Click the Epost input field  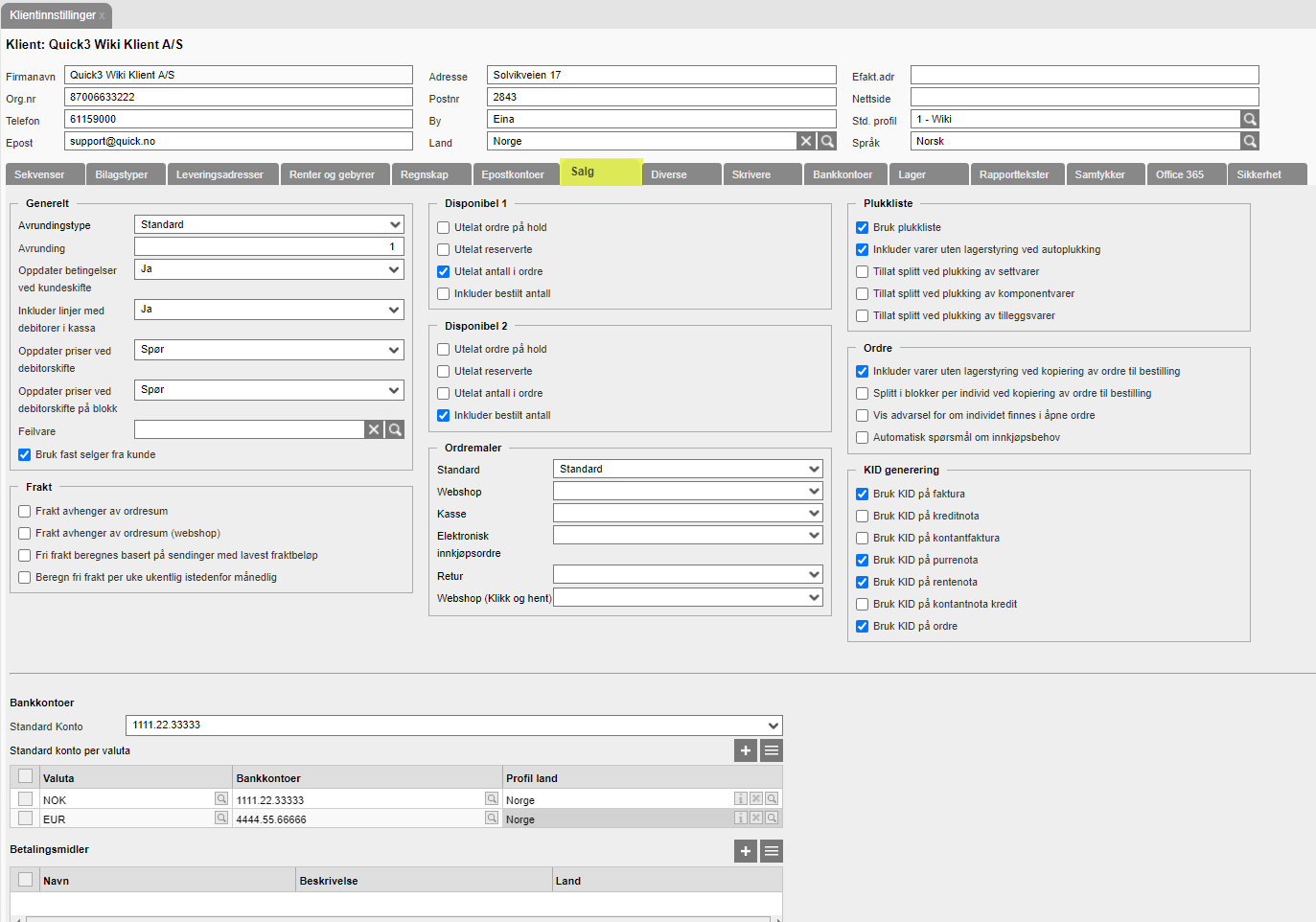[239, 141]
